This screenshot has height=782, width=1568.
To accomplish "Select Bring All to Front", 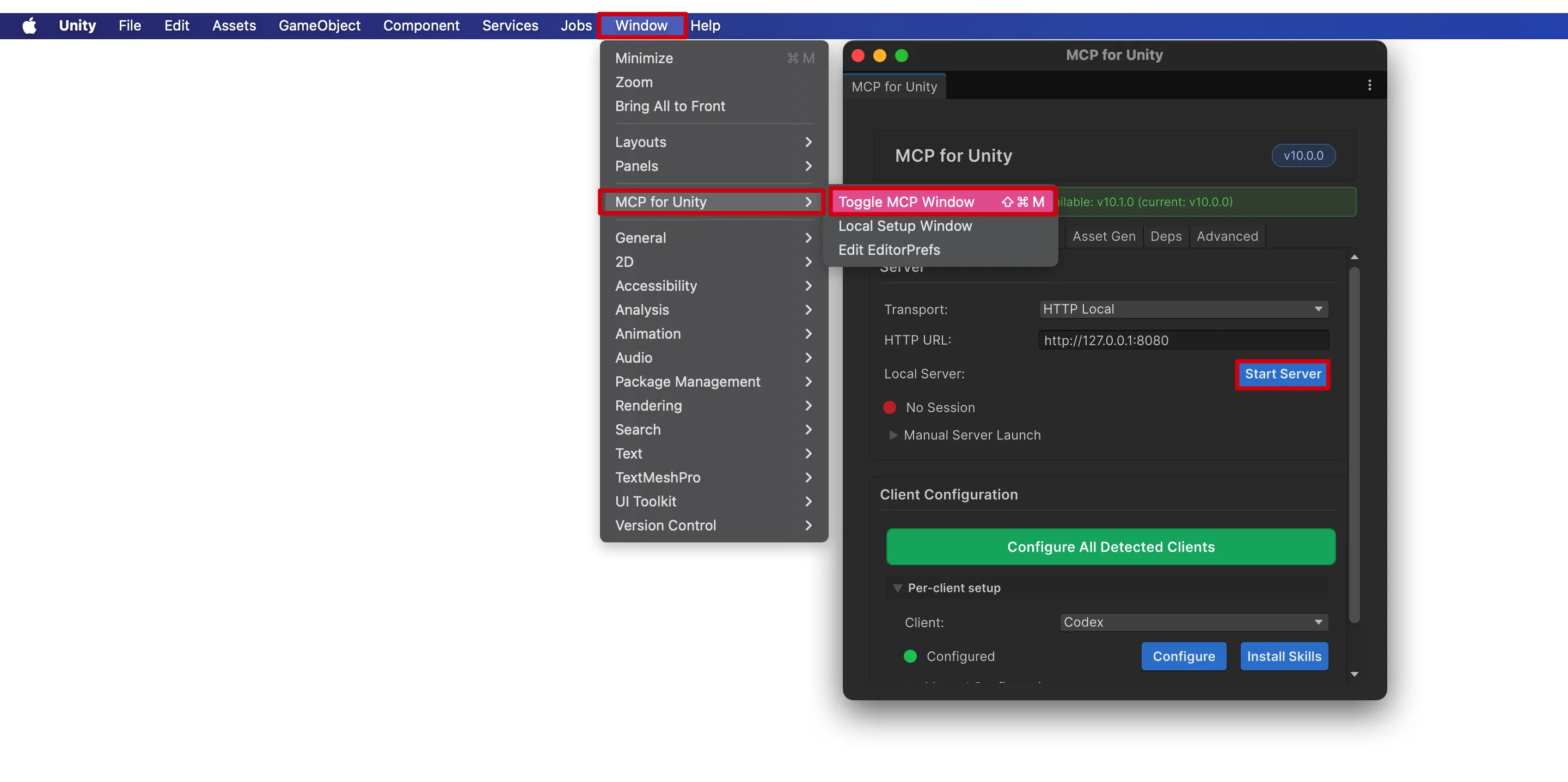I will click(x=713, y=106).
